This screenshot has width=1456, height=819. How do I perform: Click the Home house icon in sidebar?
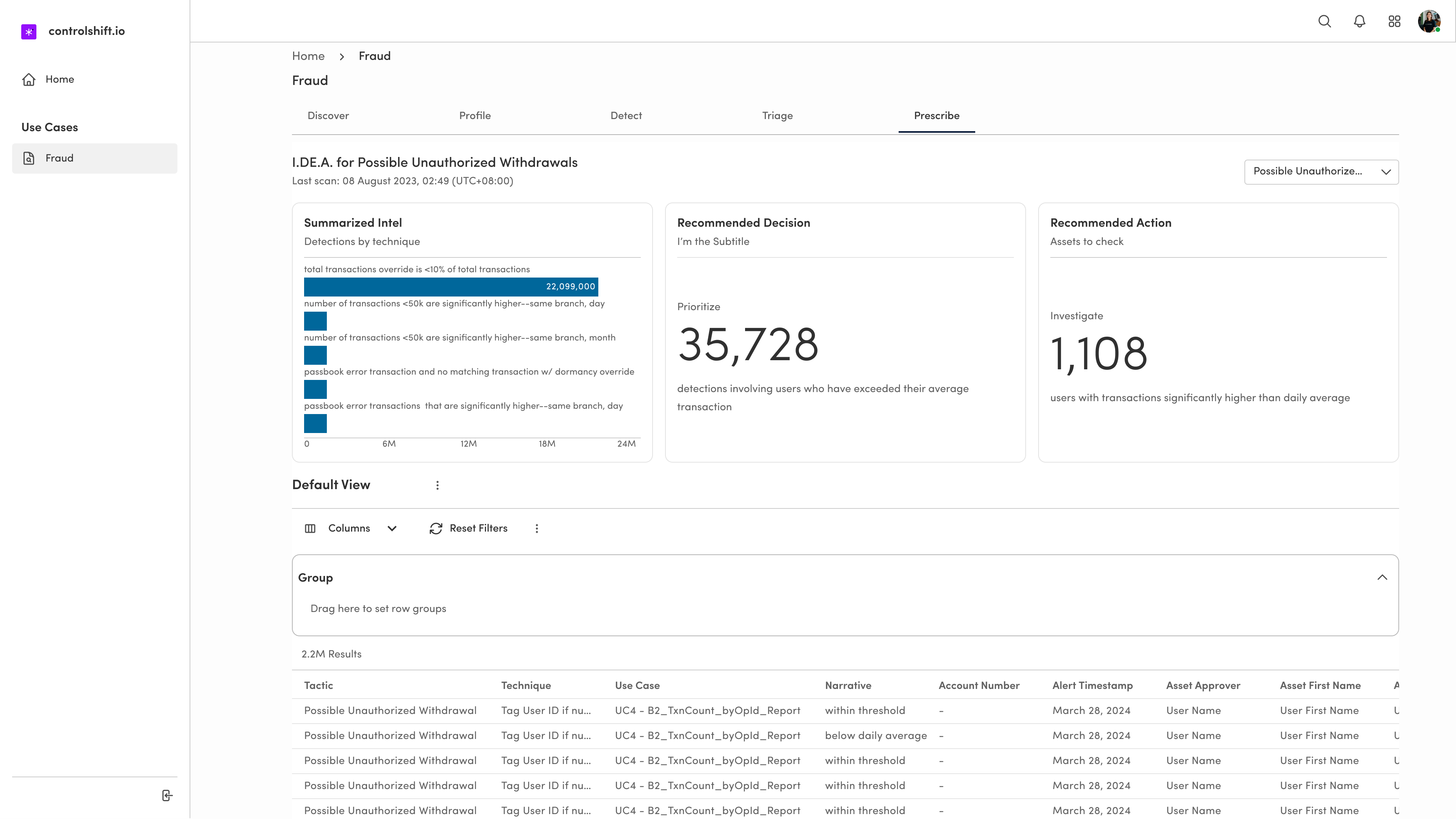[29, 80]
